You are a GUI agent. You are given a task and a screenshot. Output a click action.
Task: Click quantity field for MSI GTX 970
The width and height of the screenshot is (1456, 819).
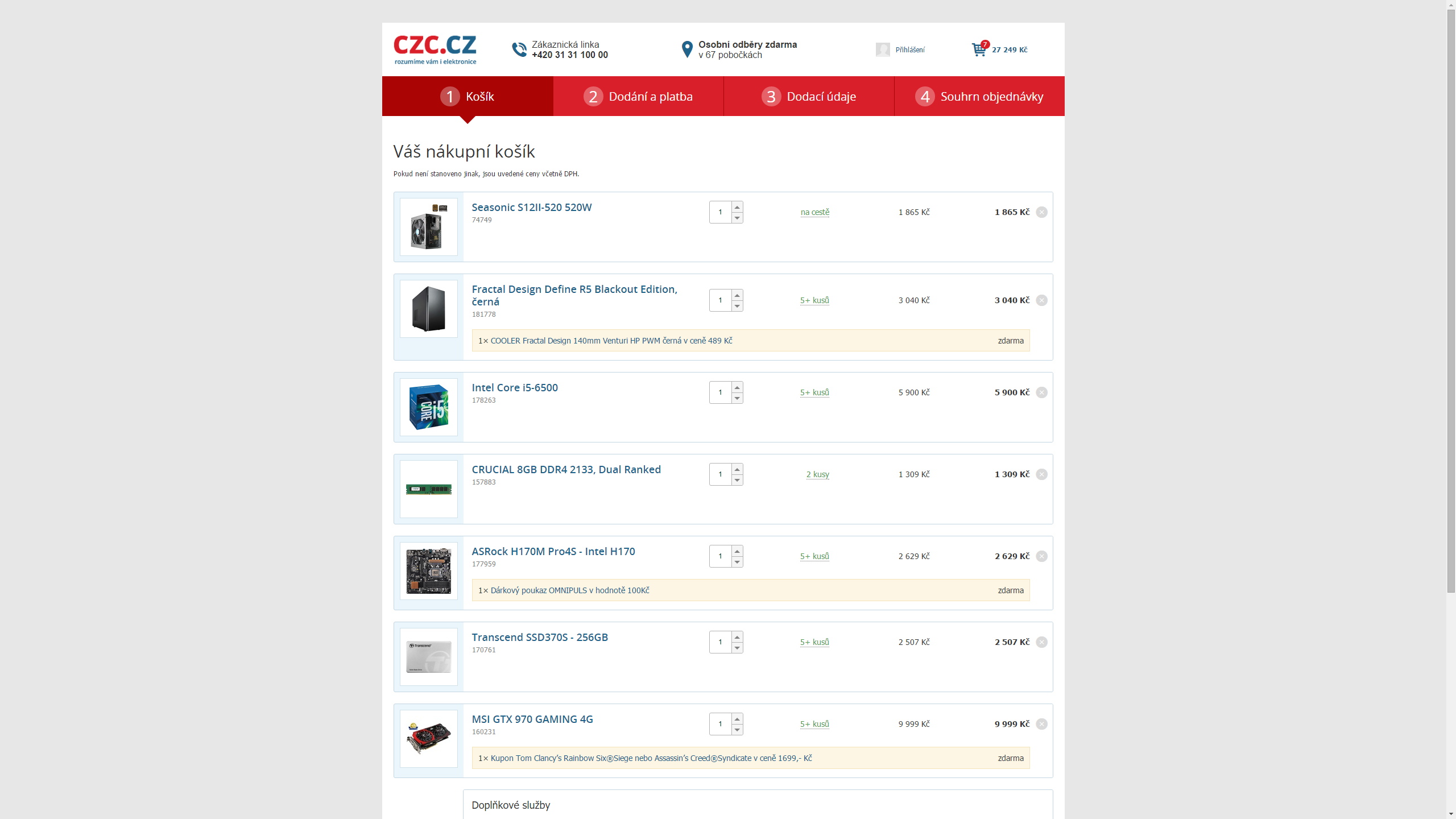[x=720, y=724]
